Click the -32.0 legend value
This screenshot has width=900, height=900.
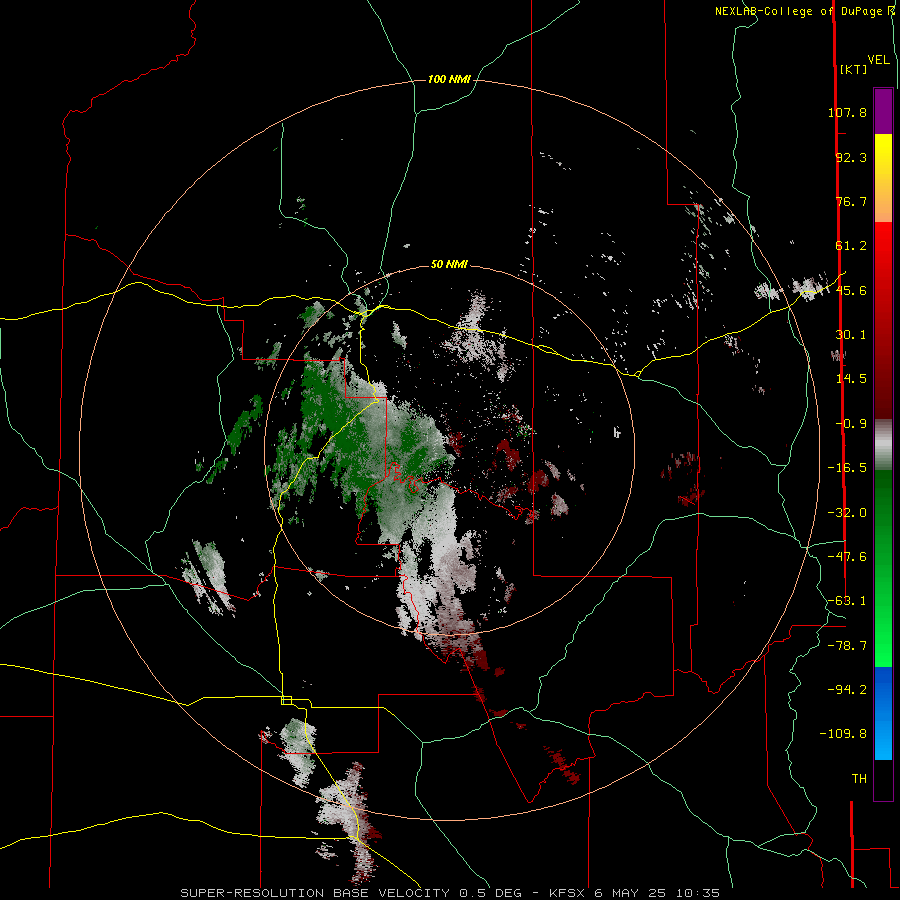tap(847, 513)
